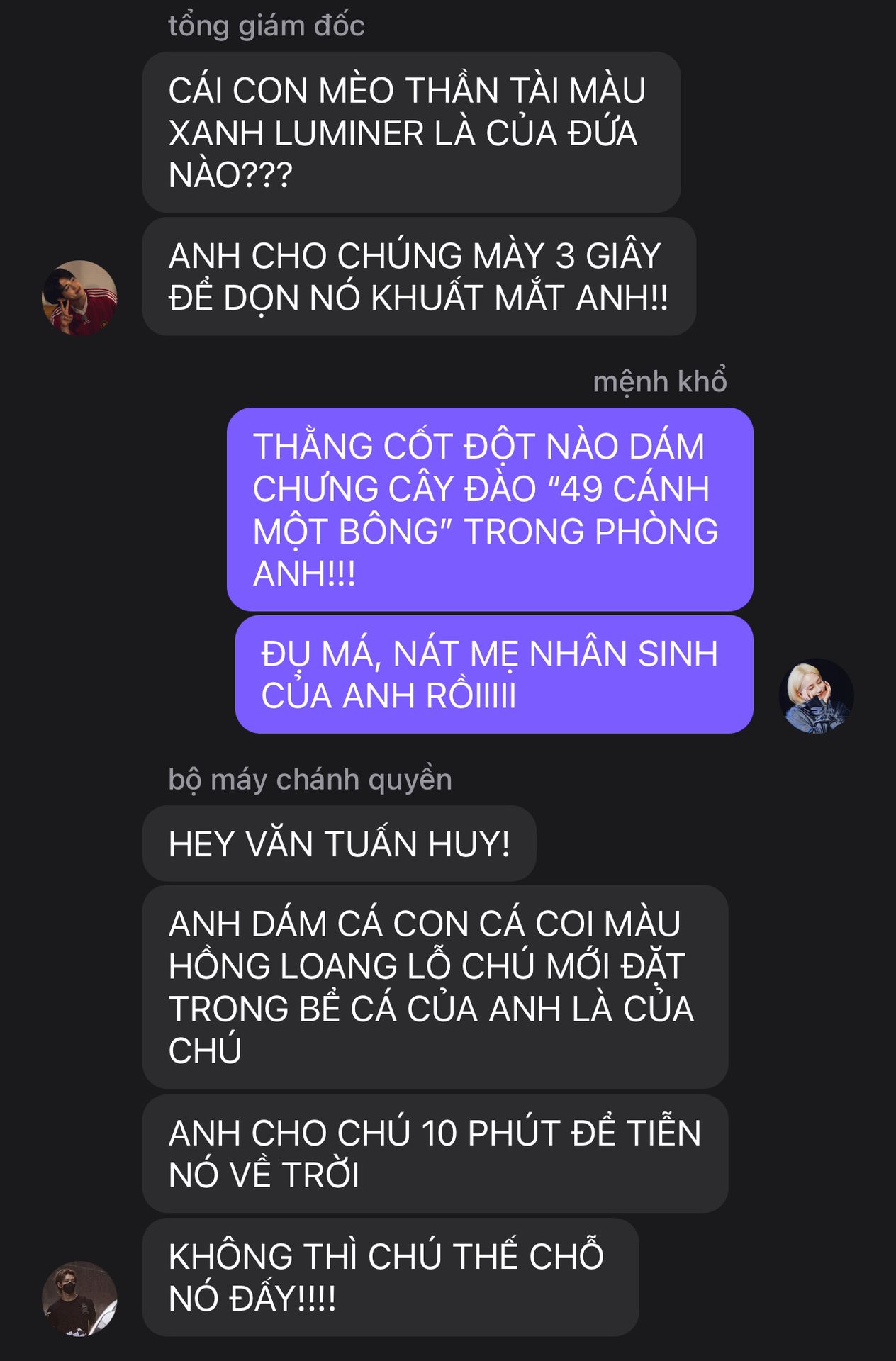Select the message about CON MÈO THẦN TÀI
This screenshot has width=896, height=1361.
pos(411,133)
